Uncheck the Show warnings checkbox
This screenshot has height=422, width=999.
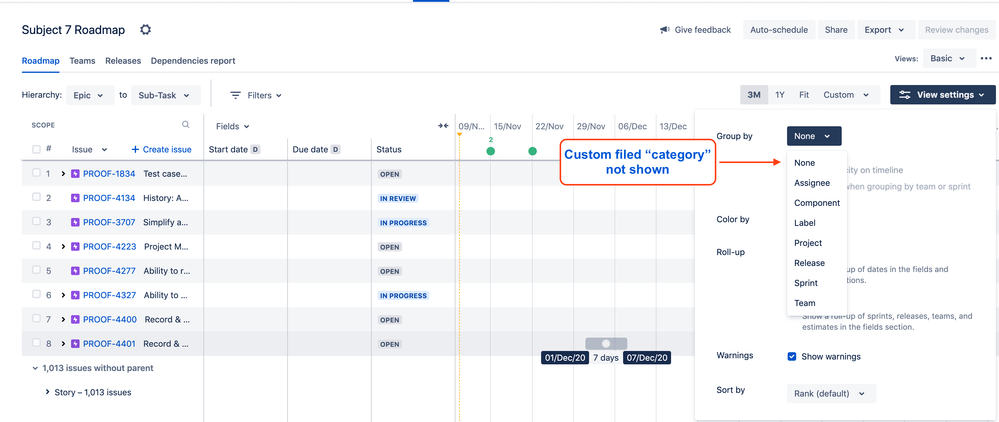click(x=792, y=356)
